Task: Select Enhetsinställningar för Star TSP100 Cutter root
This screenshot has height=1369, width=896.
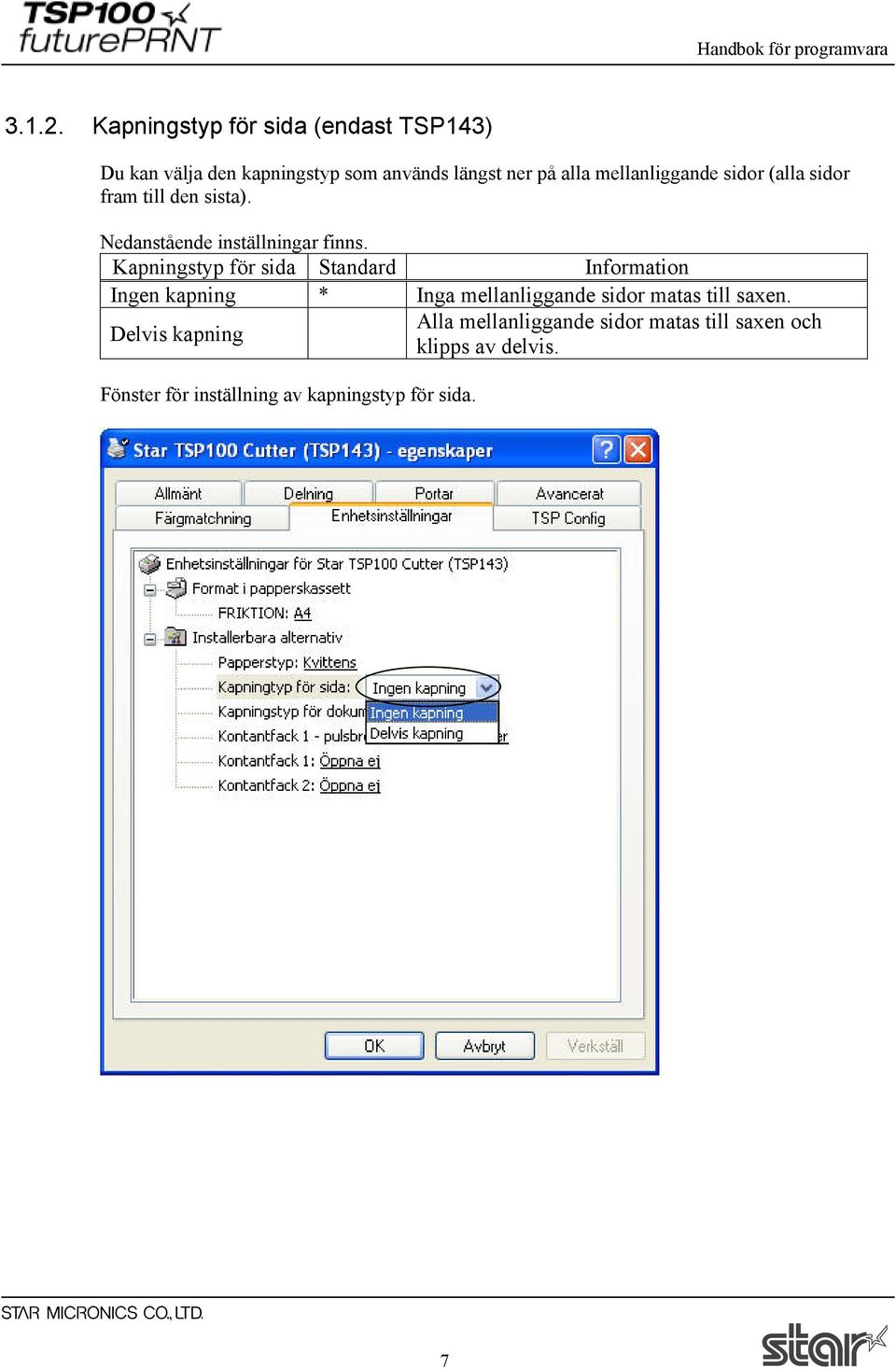Action: pos(337,564)
